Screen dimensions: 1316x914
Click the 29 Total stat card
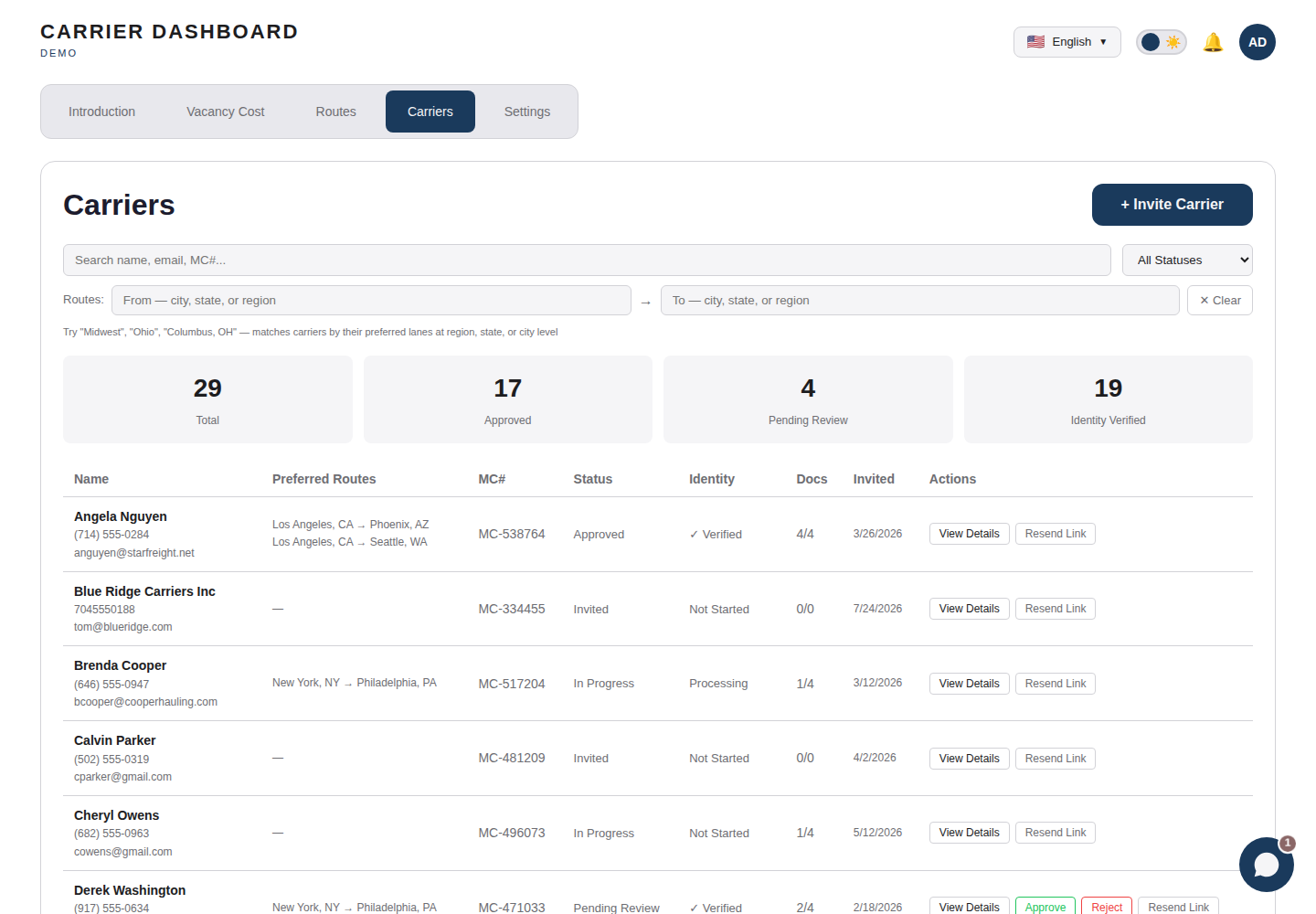(x=207, y=399)
